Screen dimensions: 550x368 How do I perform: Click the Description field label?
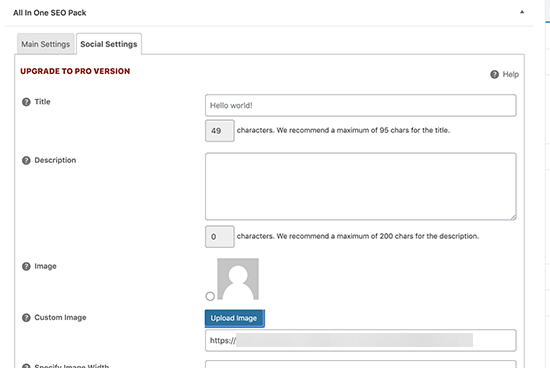[55, 160]
